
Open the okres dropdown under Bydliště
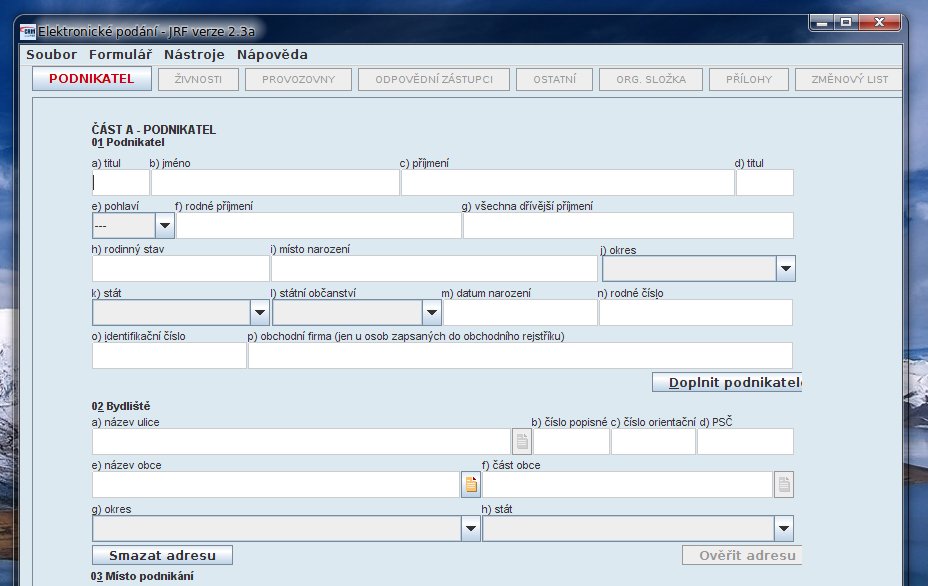point(471,529)
